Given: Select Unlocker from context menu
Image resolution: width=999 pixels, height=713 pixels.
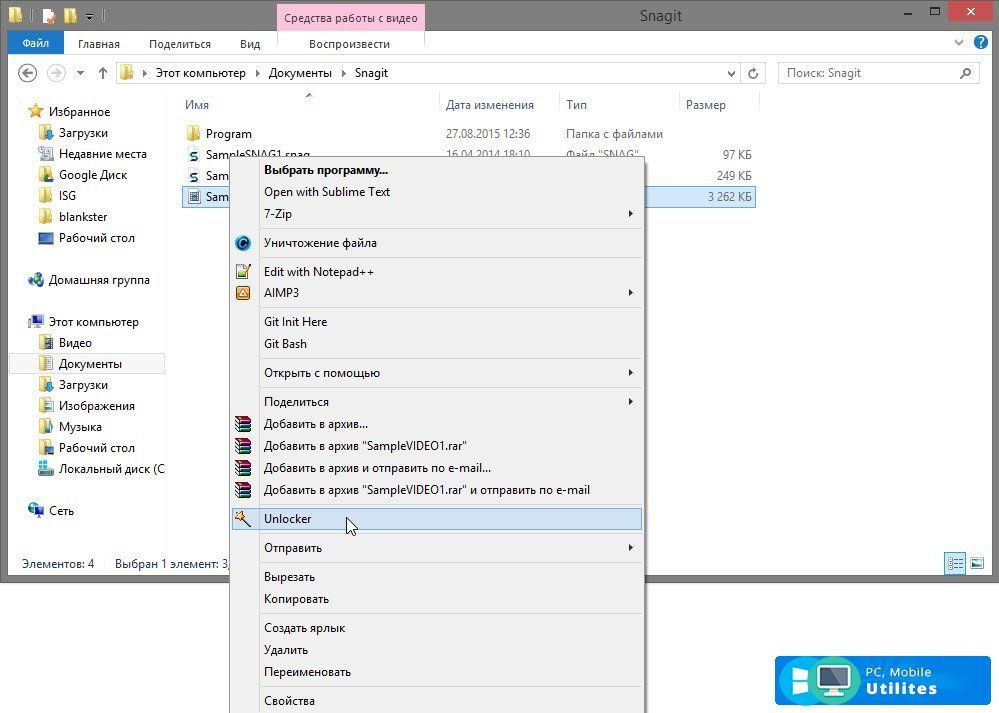Looking at the screenshot, I should click(x=437, y=519).
